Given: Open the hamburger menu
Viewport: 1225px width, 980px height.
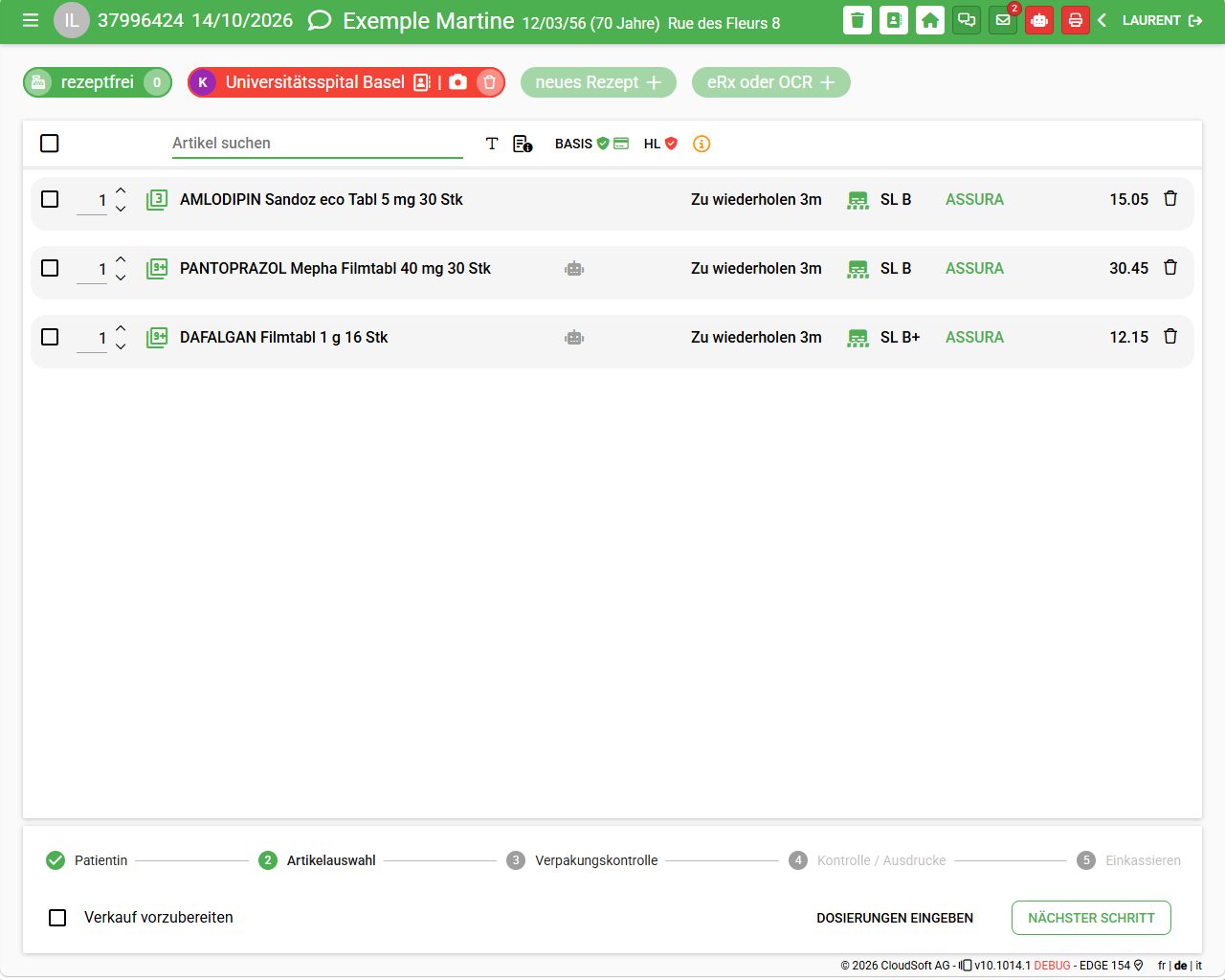Looking at the screenshot, I should pos(31,20).
